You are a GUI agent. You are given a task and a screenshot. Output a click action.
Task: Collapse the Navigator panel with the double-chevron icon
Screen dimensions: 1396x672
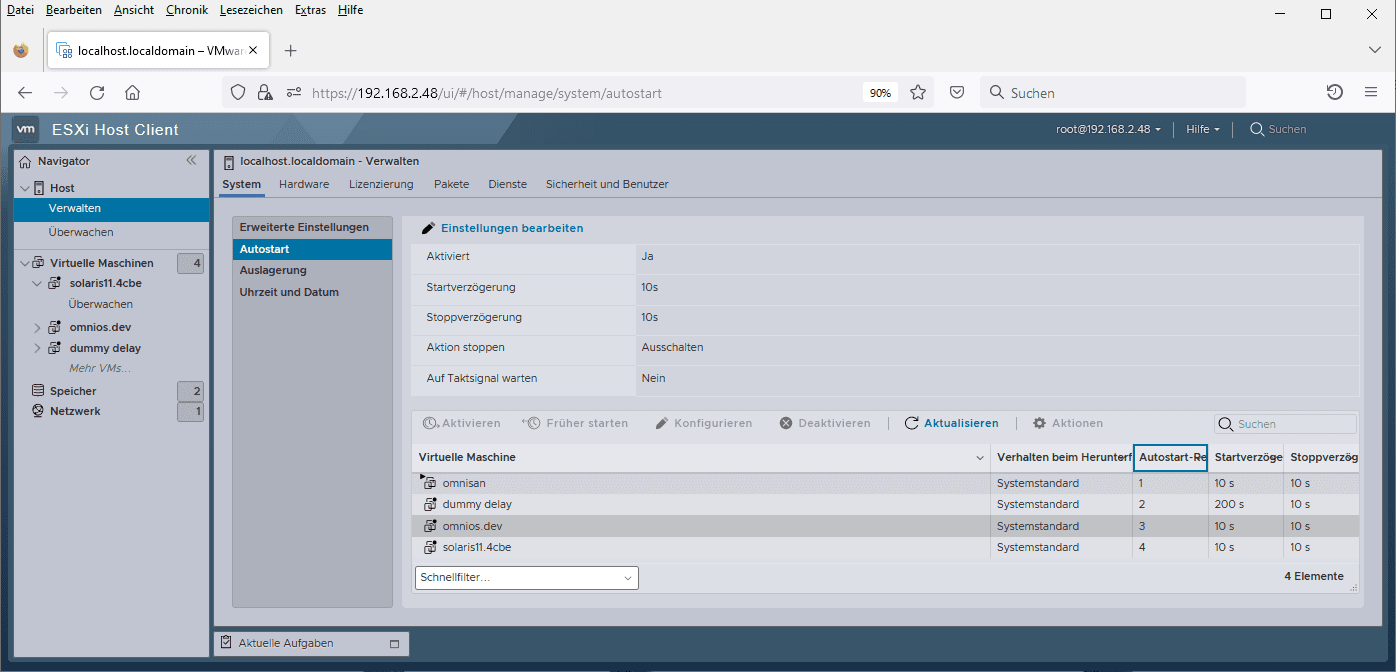pos(191,160)
